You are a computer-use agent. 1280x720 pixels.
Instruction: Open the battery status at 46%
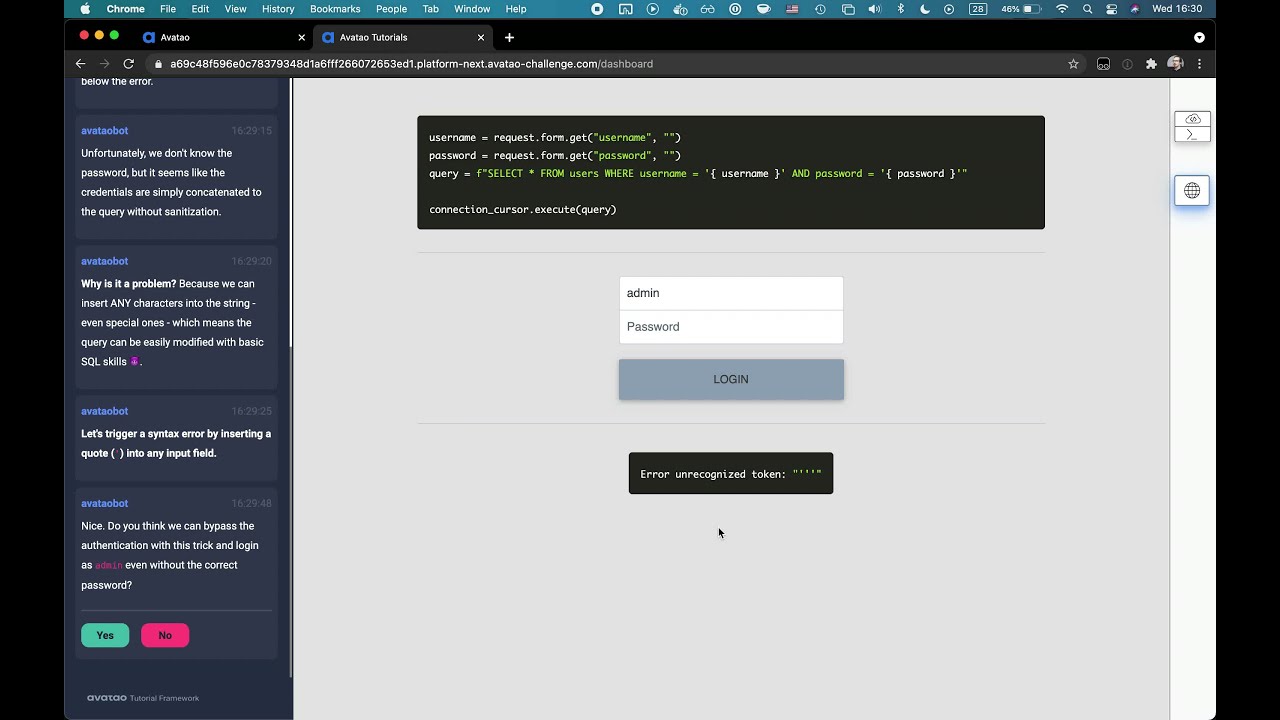point(1022,9)
